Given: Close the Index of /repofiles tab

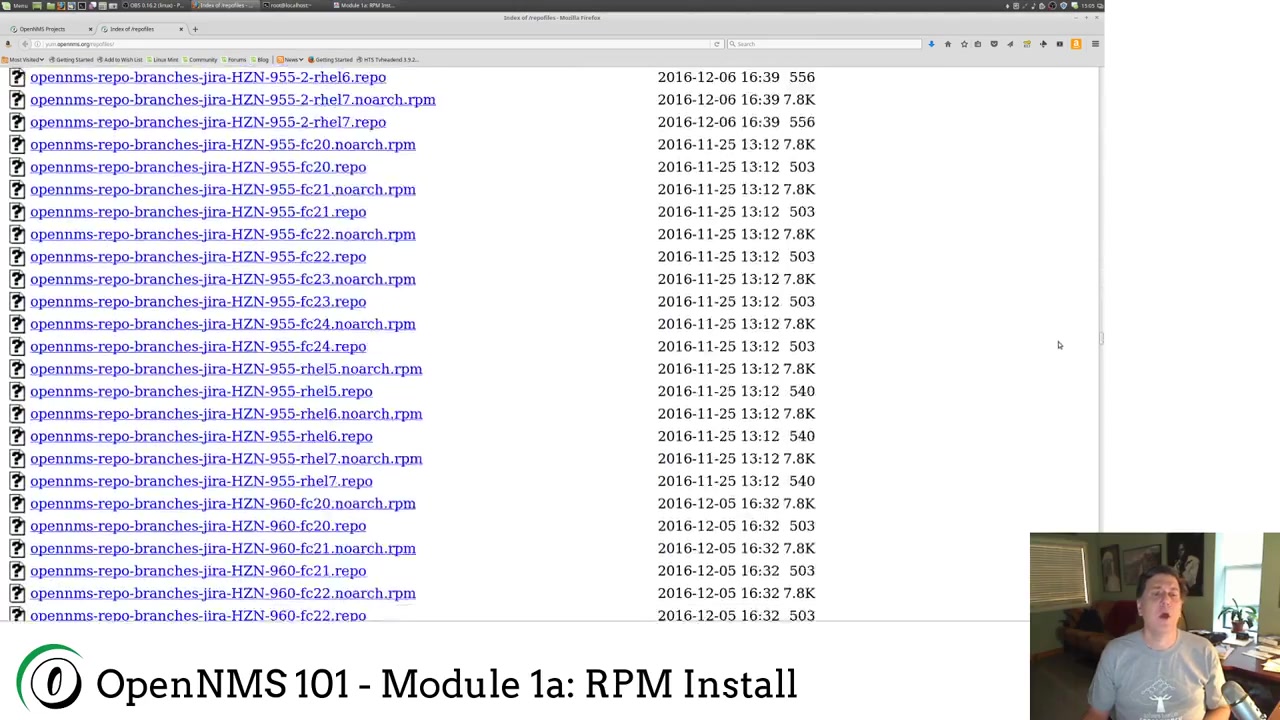Looking at the screenshot, I should coord(181,29).
